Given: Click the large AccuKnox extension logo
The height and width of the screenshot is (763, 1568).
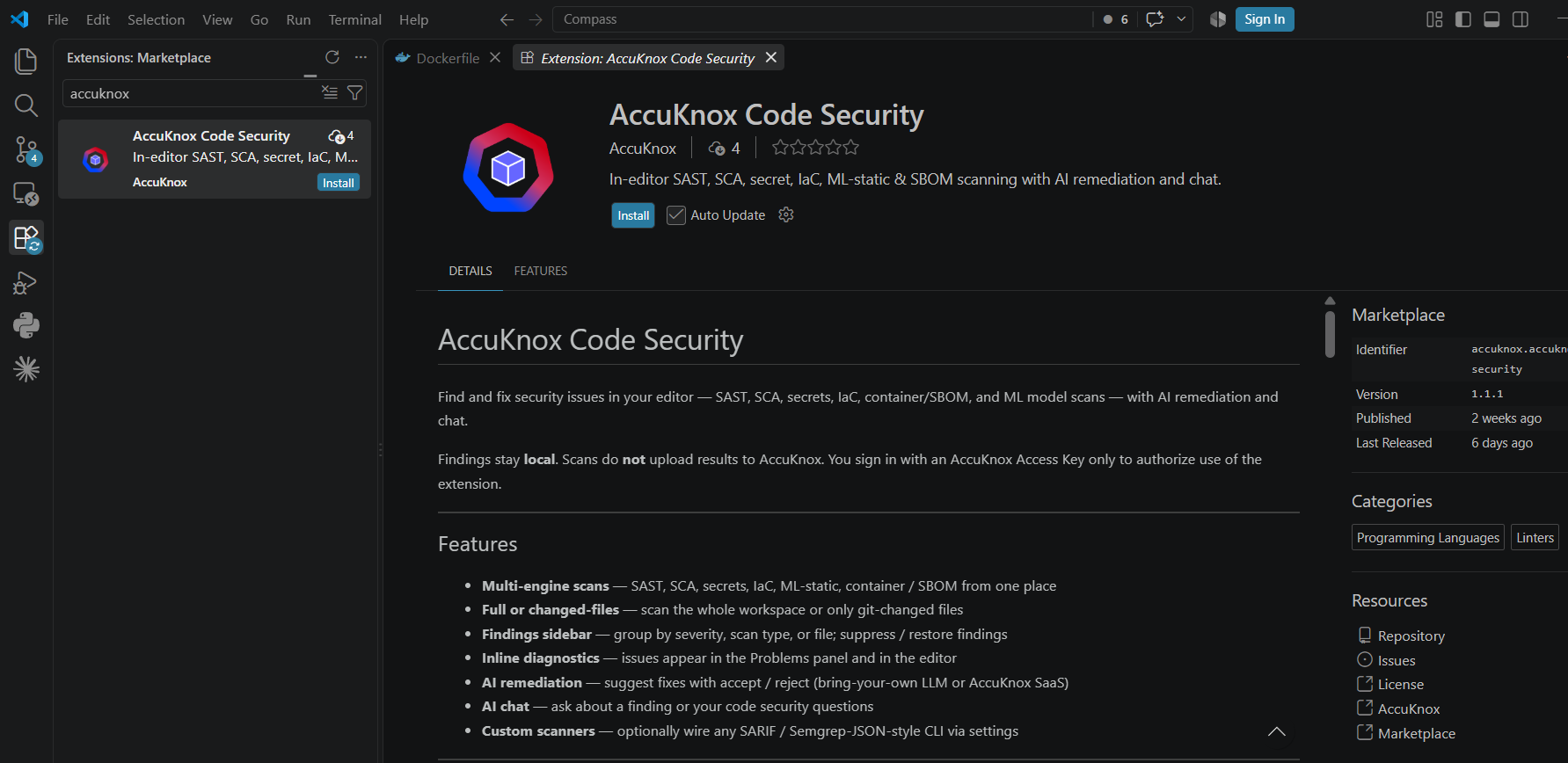Looking at the screenshot, I should (508, 168).
